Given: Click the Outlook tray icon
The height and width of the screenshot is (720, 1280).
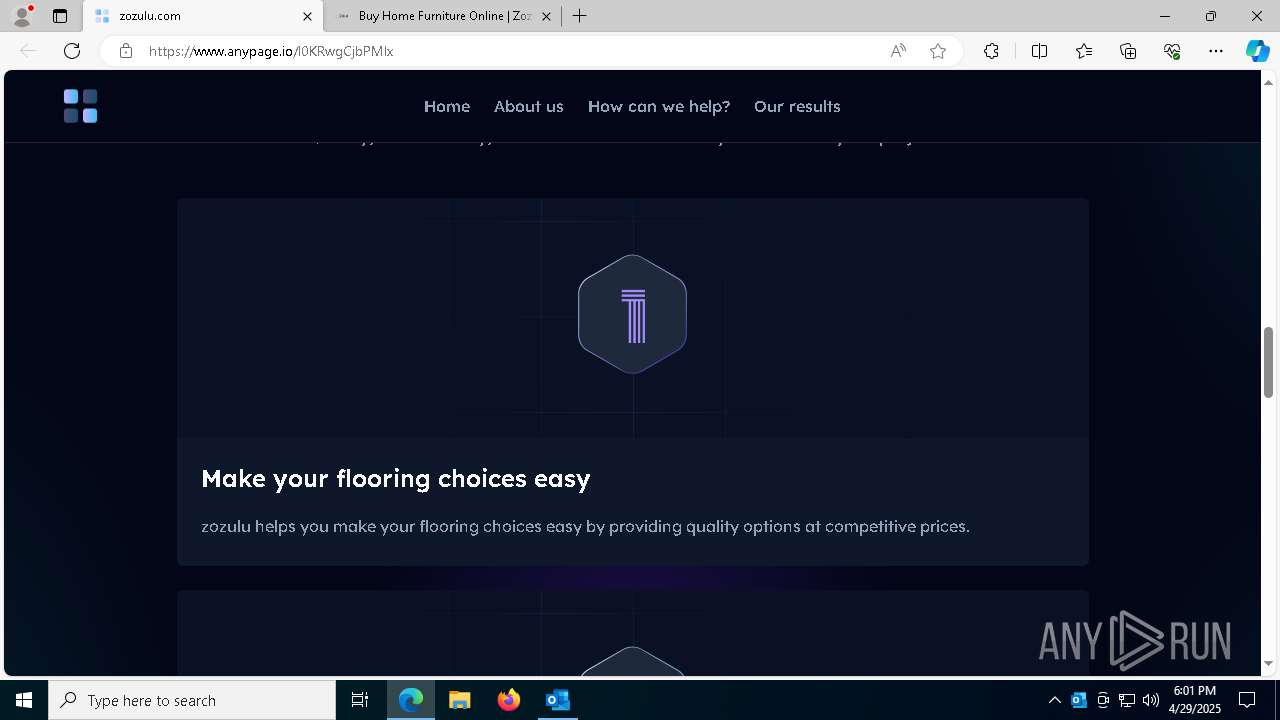Looking at the screenshot, I should [x=1079, y=700].
